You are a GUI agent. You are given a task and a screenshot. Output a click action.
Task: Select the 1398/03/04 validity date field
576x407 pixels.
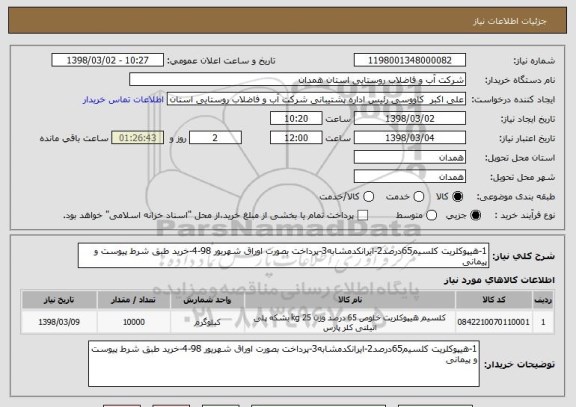click(x=410, y=138)
